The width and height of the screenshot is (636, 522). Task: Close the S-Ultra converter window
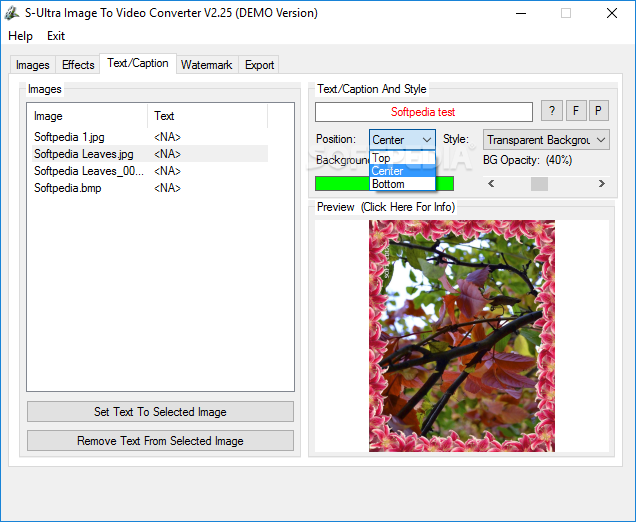pos(612,13)
